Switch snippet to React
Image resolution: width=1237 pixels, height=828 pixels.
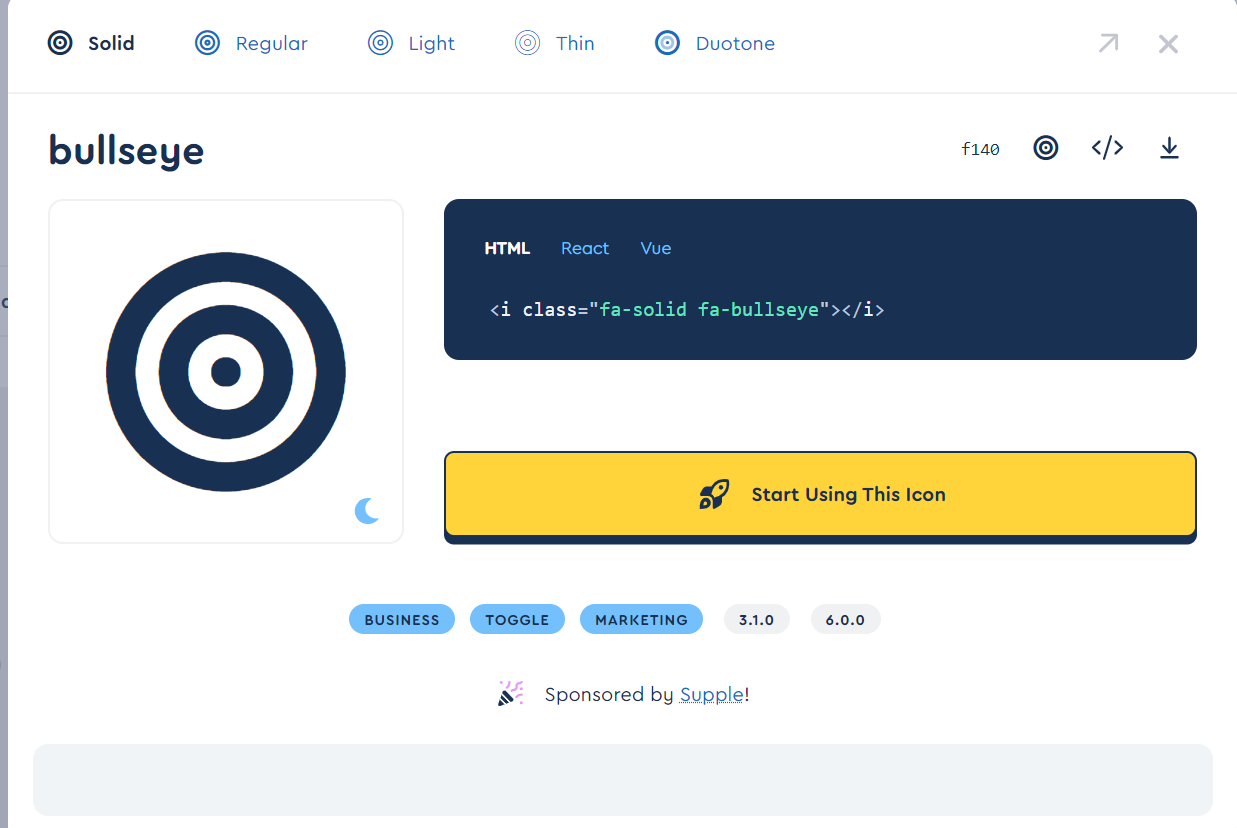coord(585,248)
